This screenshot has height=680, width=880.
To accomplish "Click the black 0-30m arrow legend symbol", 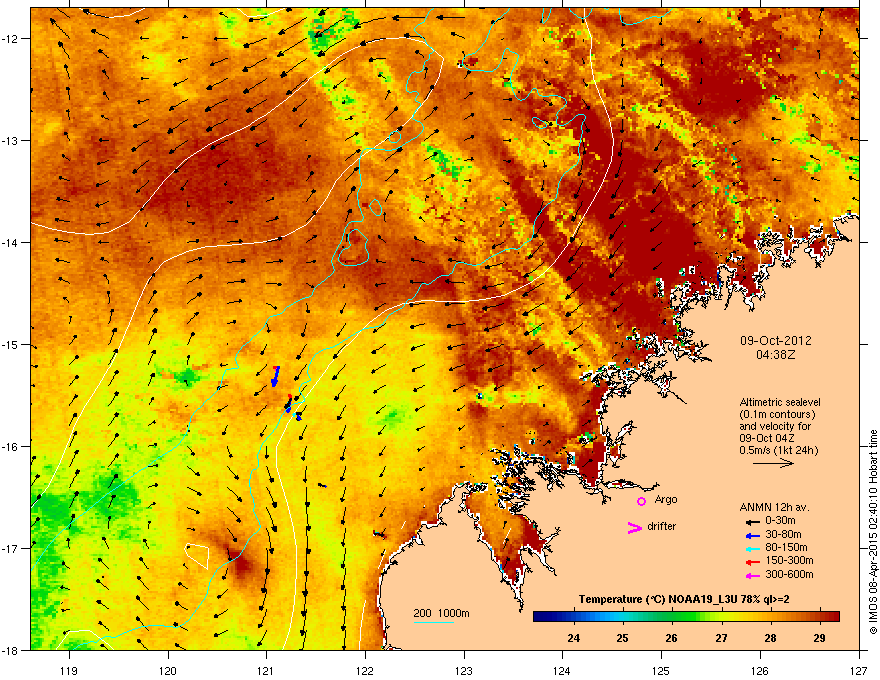I will (753, 522).
